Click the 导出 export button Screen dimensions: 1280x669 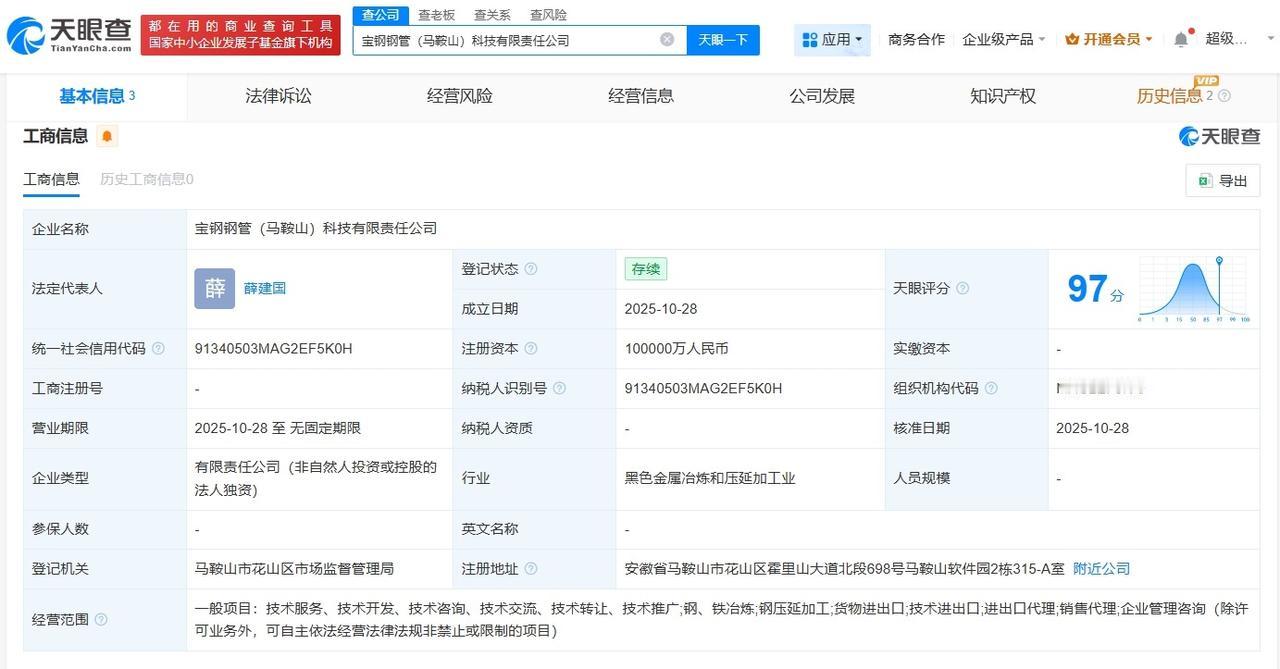coord(1223,180)
